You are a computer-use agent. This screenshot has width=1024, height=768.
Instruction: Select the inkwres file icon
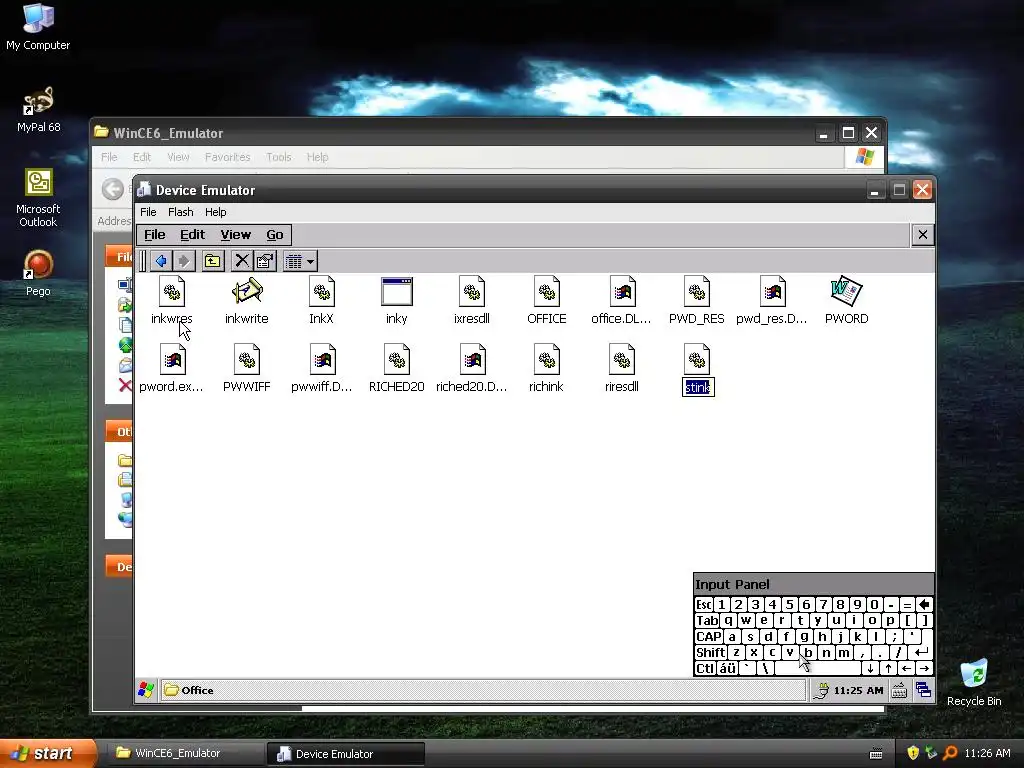pos(172,292)
